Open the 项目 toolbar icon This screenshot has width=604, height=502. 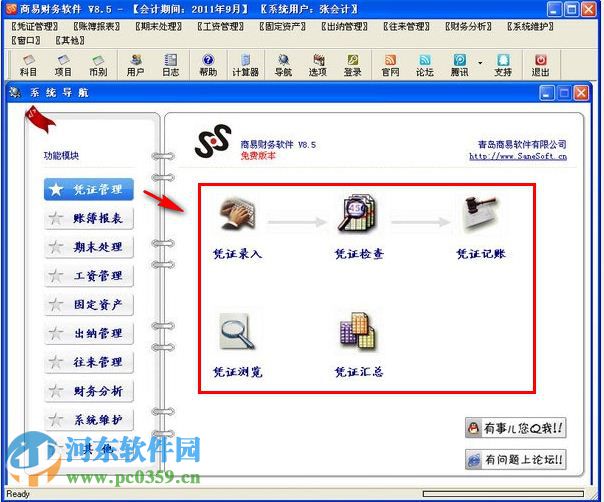63,65
